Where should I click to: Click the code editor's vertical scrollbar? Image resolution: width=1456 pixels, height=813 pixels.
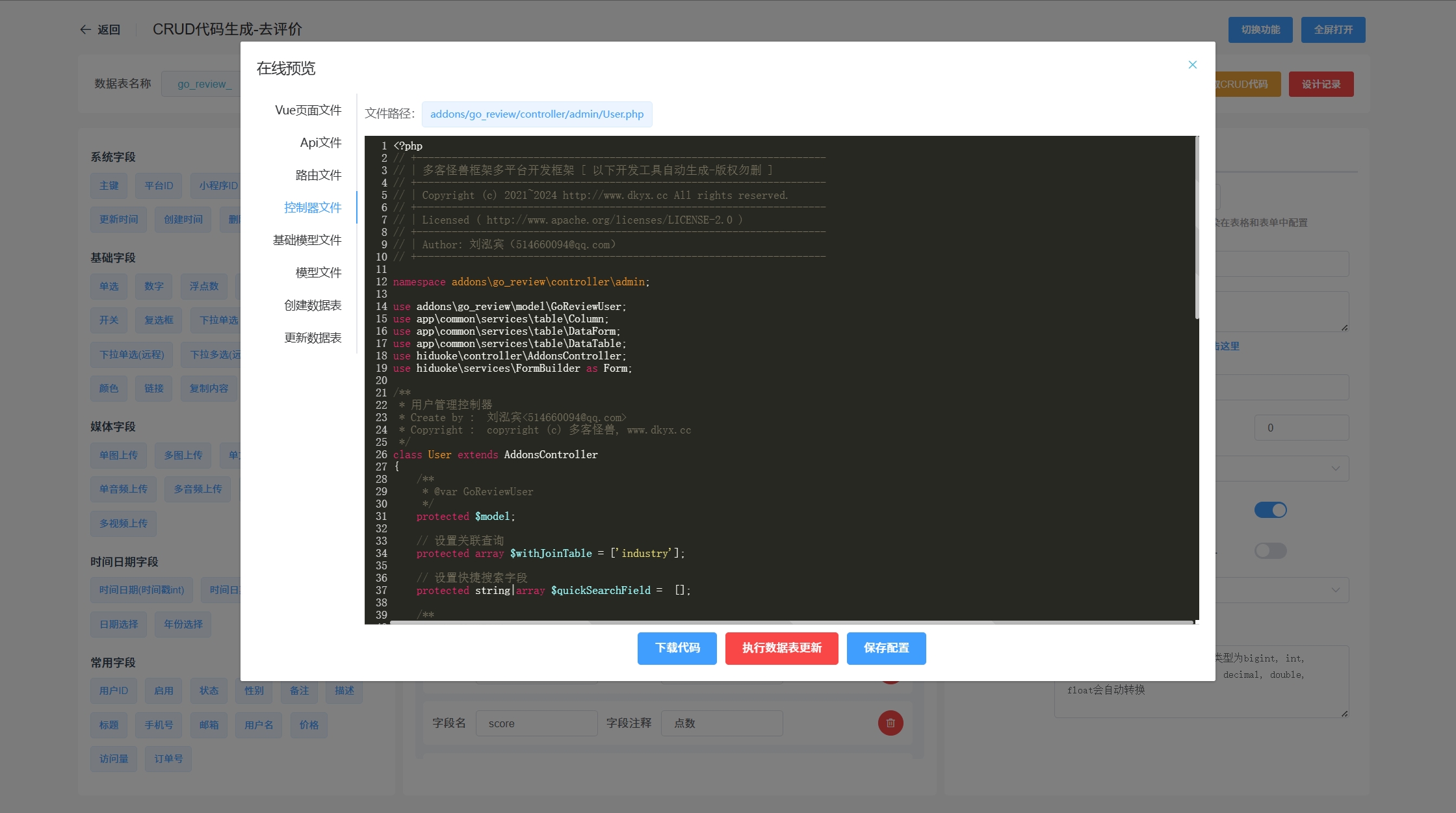1196,227
